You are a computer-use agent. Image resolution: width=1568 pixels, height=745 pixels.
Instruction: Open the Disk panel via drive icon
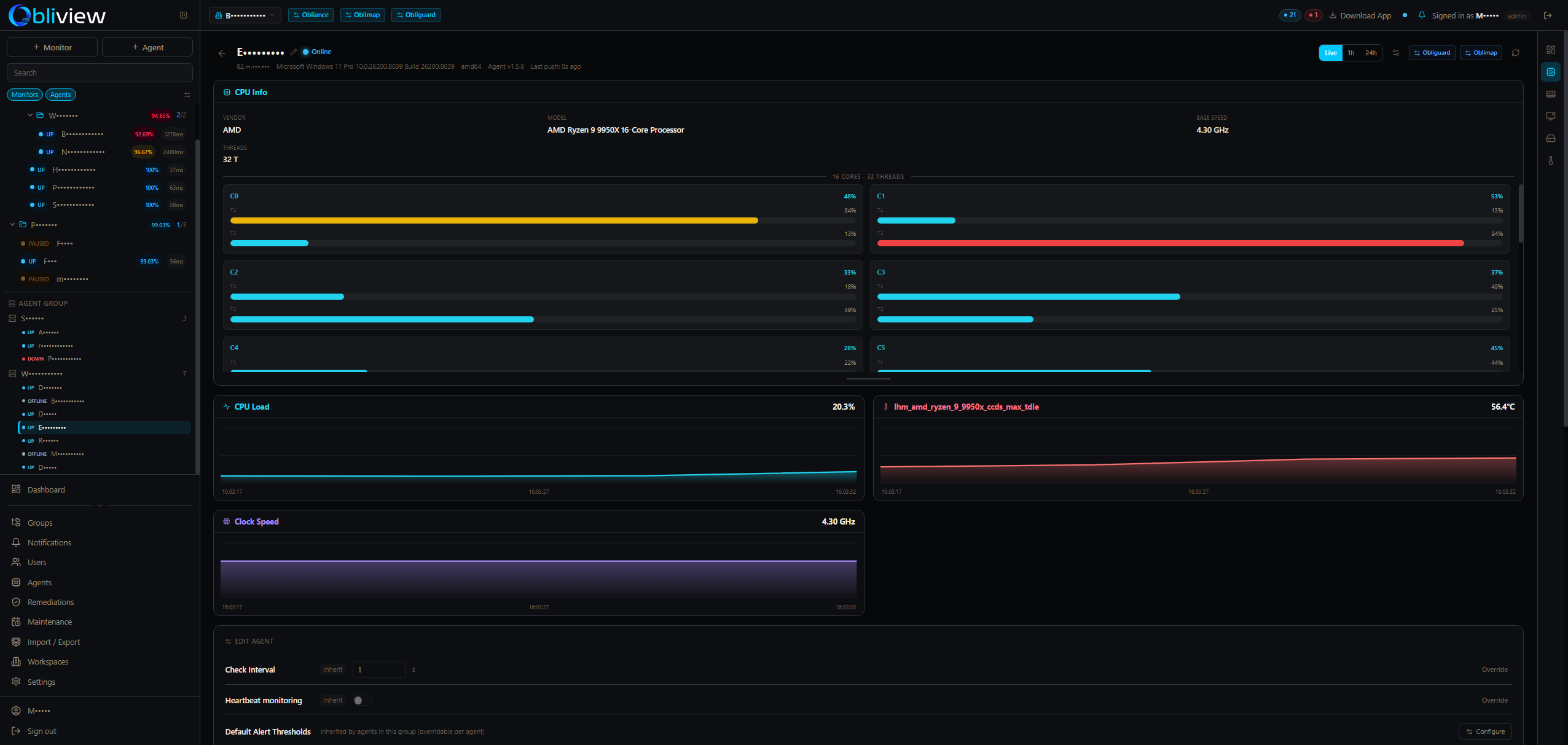pos(1551,138)
